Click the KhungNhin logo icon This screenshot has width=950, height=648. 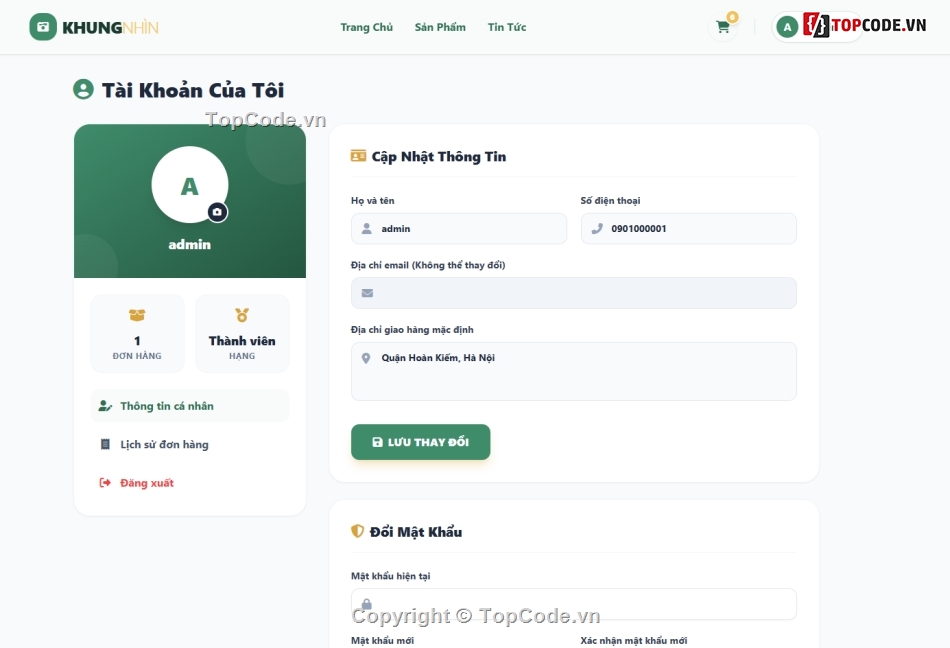click(43, 27)
